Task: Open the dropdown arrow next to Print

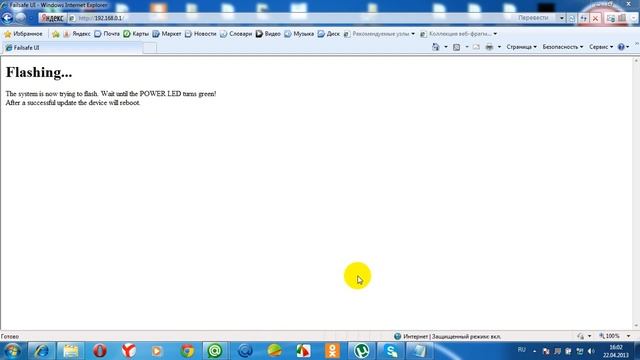Action: point(499,47)
